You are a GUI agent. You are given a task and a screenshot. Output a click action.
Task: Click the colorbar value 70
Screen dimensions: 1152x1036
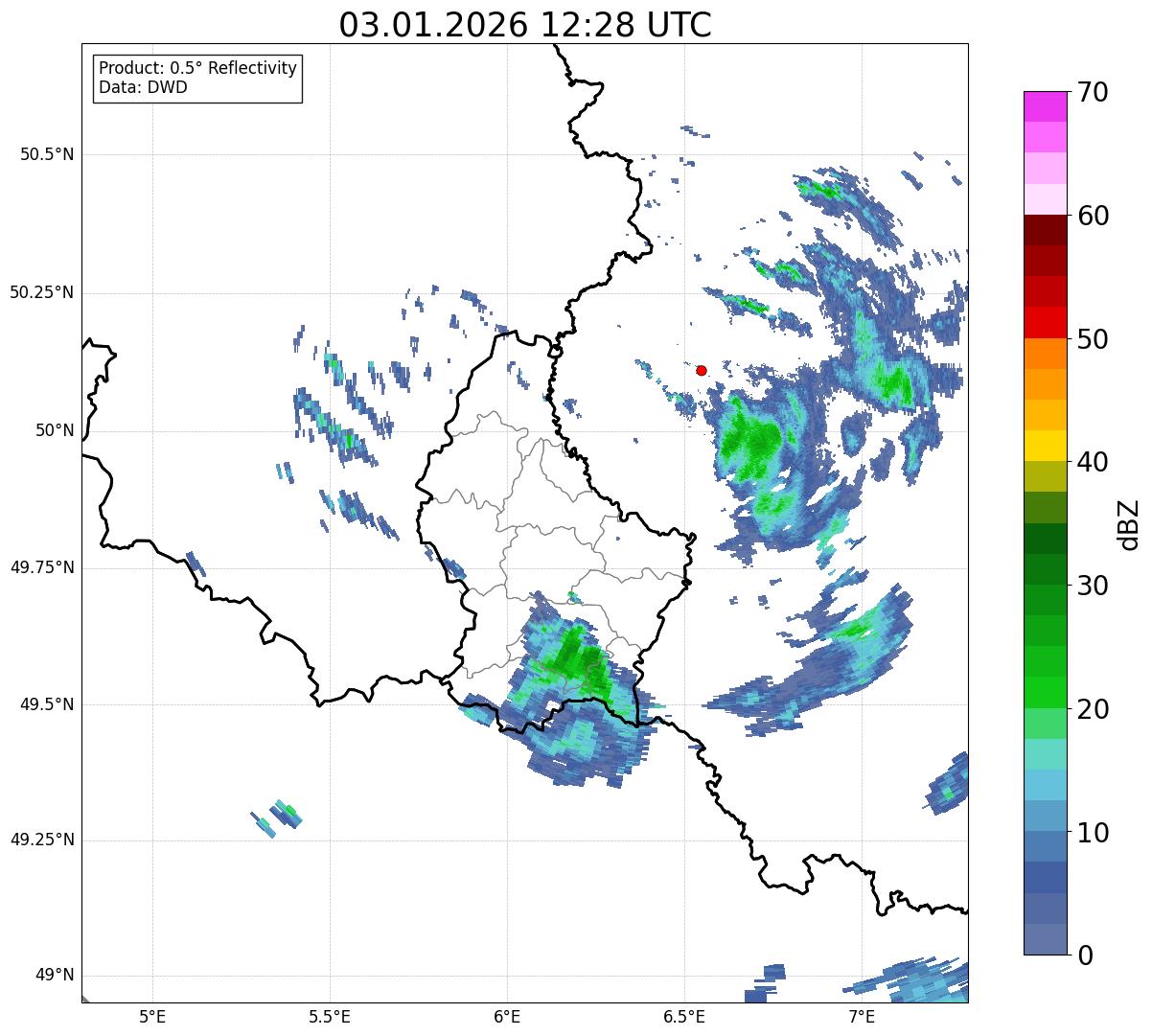(1093, 92)
